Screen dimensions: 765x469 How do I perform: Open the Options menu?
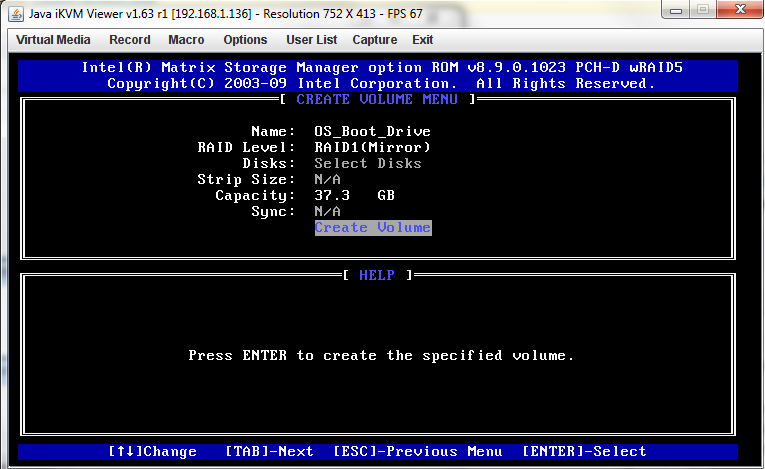(x=245, y=40)
